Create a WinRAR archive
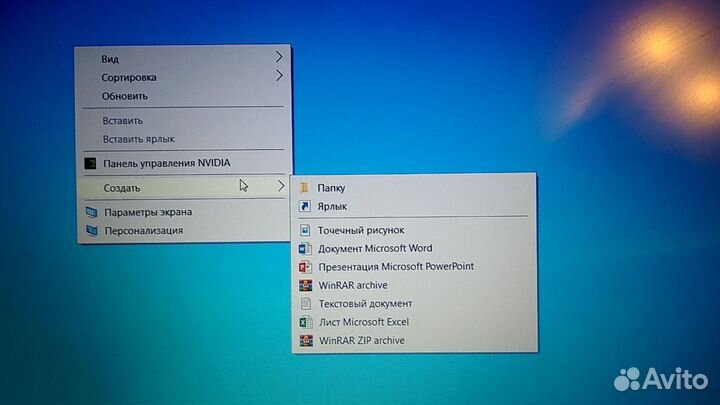The image size is (720, 405). click(x=415, y=285)
